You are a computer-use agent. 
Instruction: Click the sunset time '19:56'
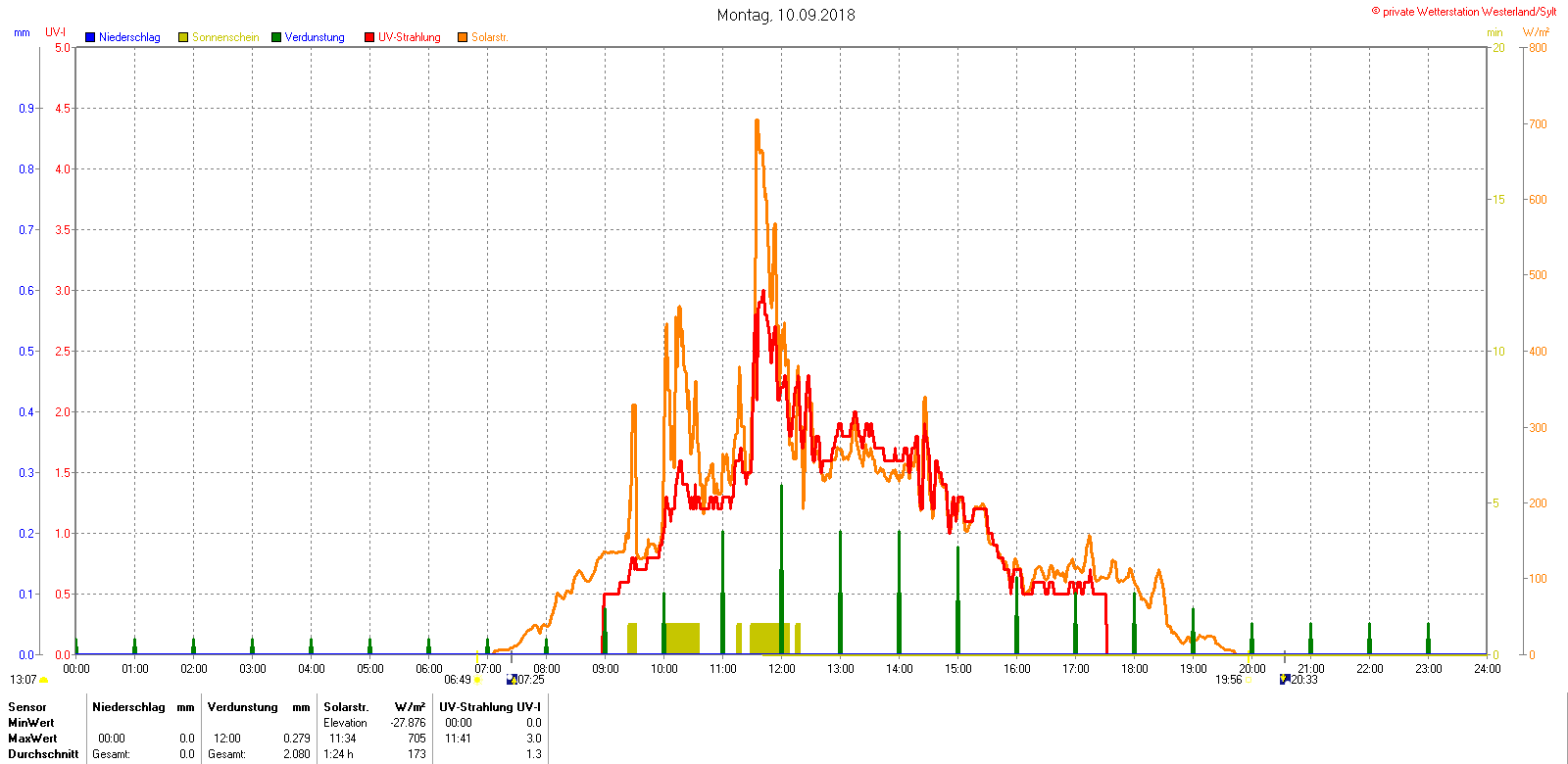coord(1229,680)
